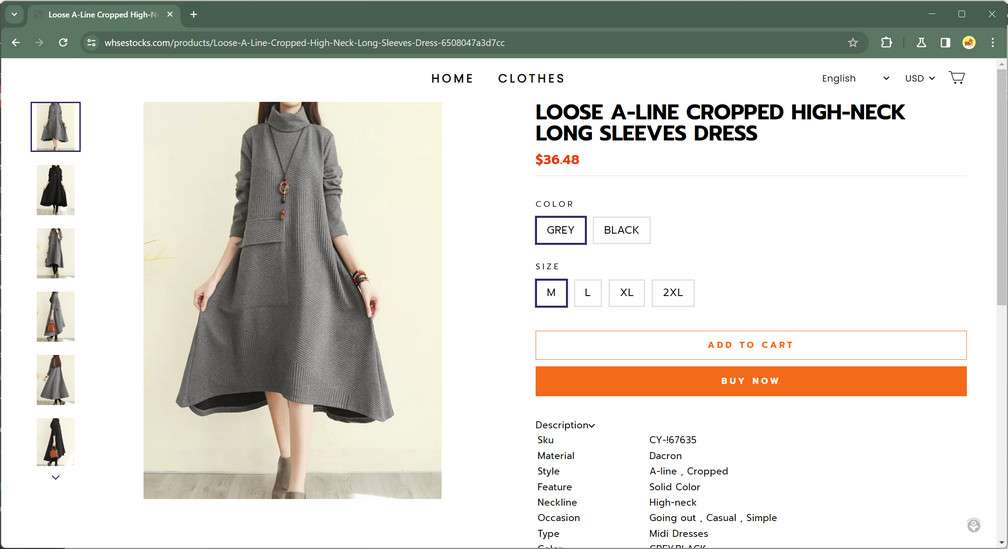
Task: Change currency from USD
Action: tap(920, 78)
